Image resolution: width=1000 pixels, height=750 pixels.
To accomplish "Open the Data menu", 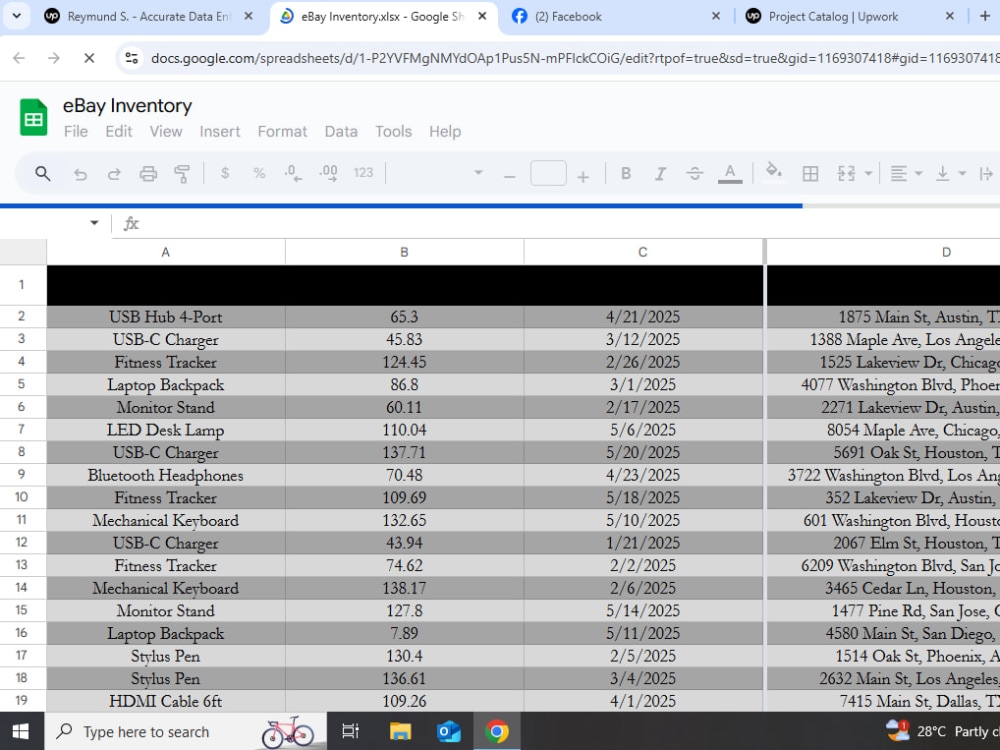I will coord(341,131).
